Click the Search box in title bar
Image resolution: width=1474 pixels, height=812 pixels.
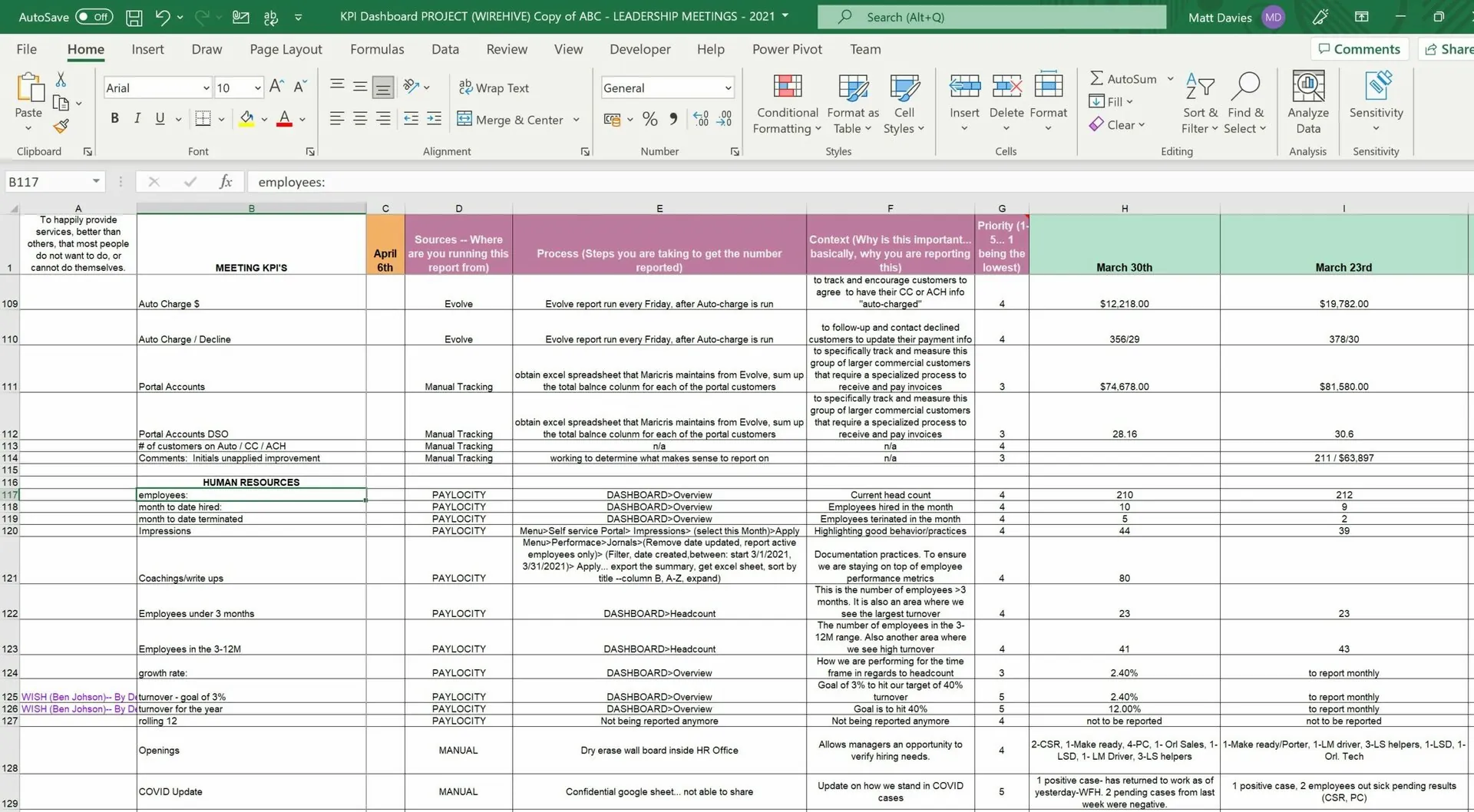[x=990, y=17]
